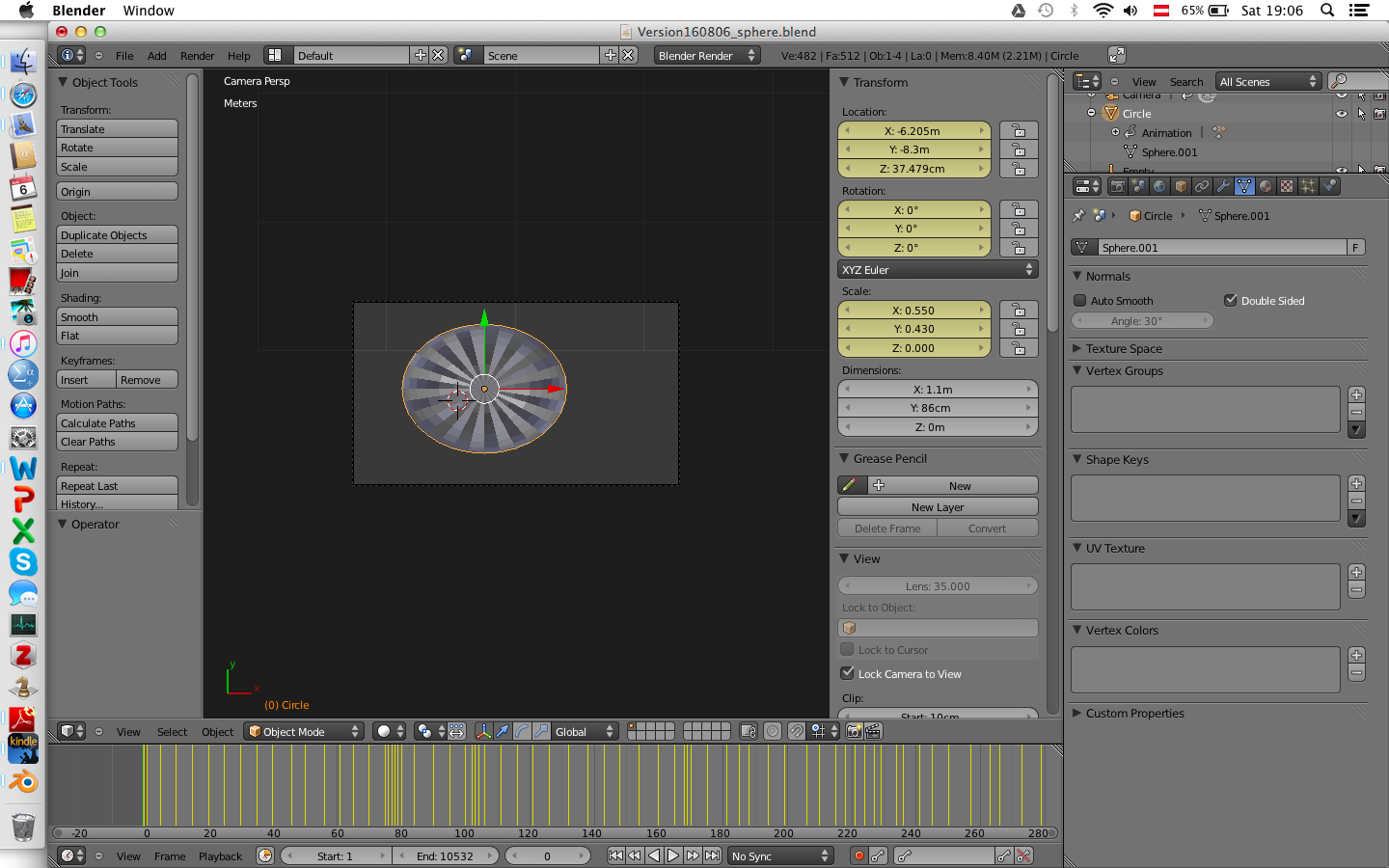Click the grease pencil draw icon
The width and height of the screenshot is (1389, 868).
(x=849, y=485)
